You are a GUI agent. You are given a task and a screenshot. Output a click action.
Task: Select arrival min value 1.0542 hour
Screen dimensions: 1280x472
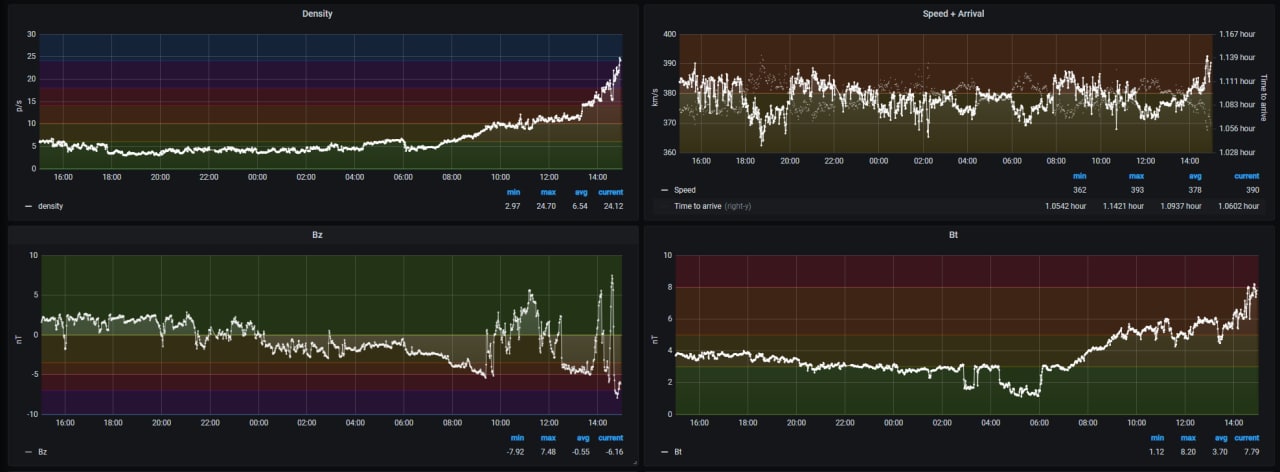1066,205
